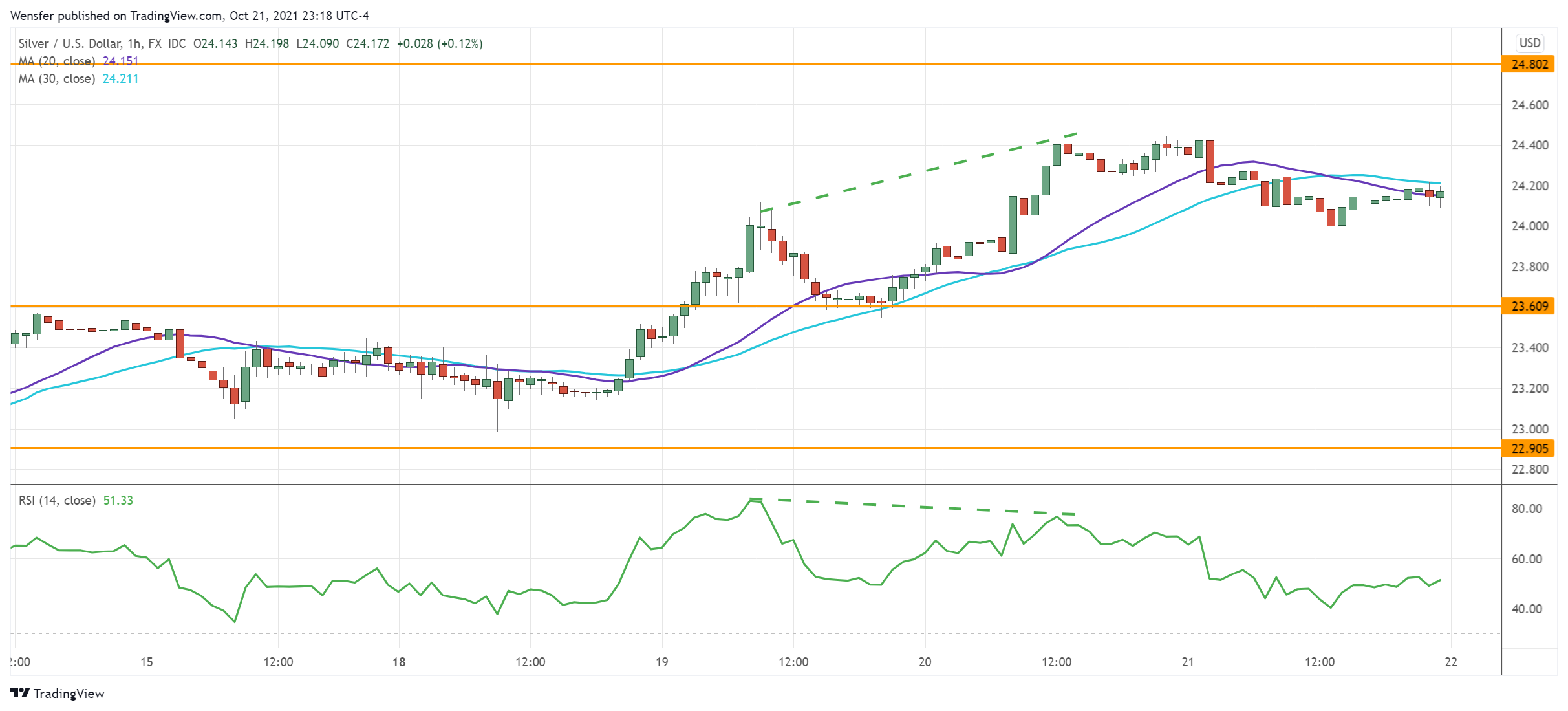1568x711 pixels.
Task: Click date label 19 on time axis
Action: click(x=661, y=662)
